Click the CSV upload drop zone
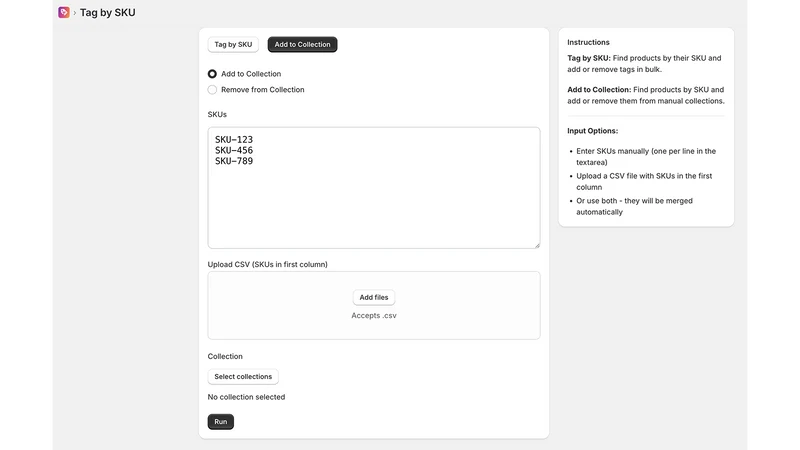Image resolution: width=800 pixels, height=450 pixels. [374, 306]
